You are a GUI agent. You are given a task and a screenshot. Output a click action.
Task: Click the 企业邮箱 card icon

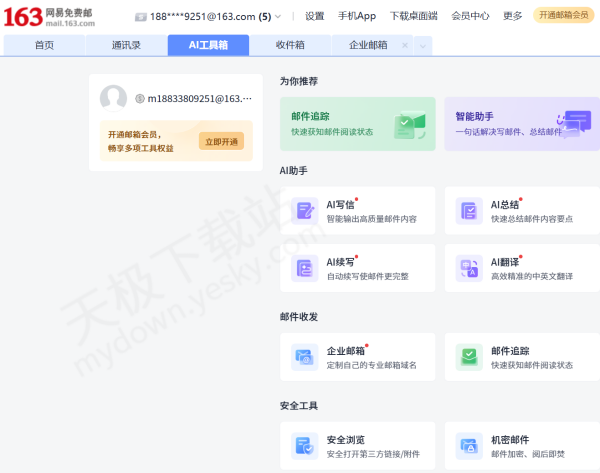pos(304,357)
